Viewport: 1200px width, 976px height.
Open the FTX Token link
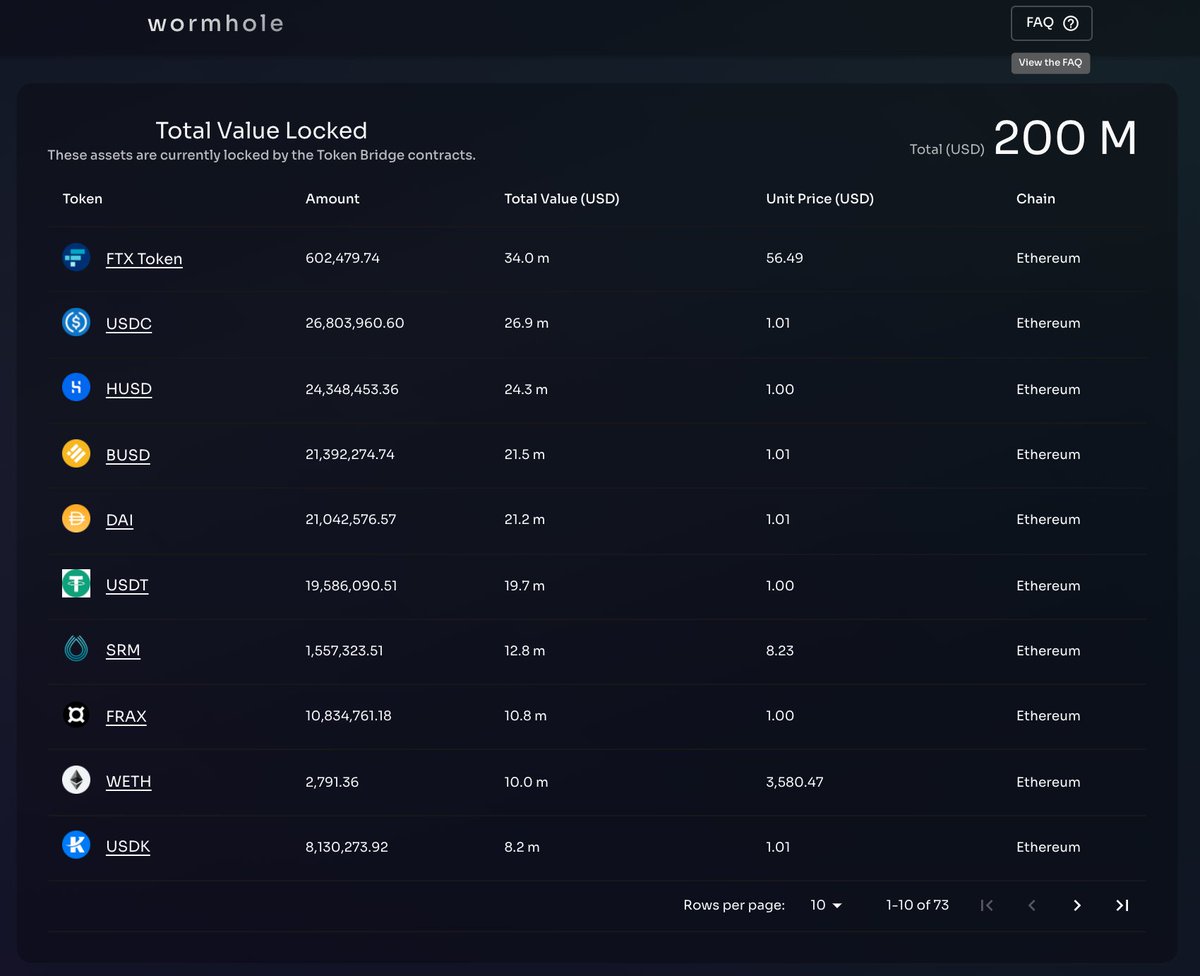[x=144, y=259]
